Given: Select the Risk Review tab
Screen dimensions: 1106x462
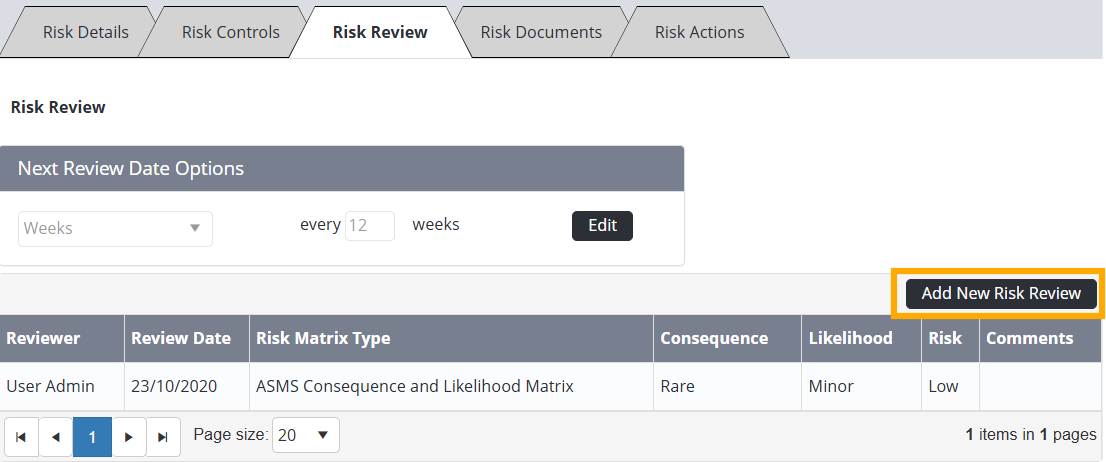Looking at the screenshot, I should [380, 32].
